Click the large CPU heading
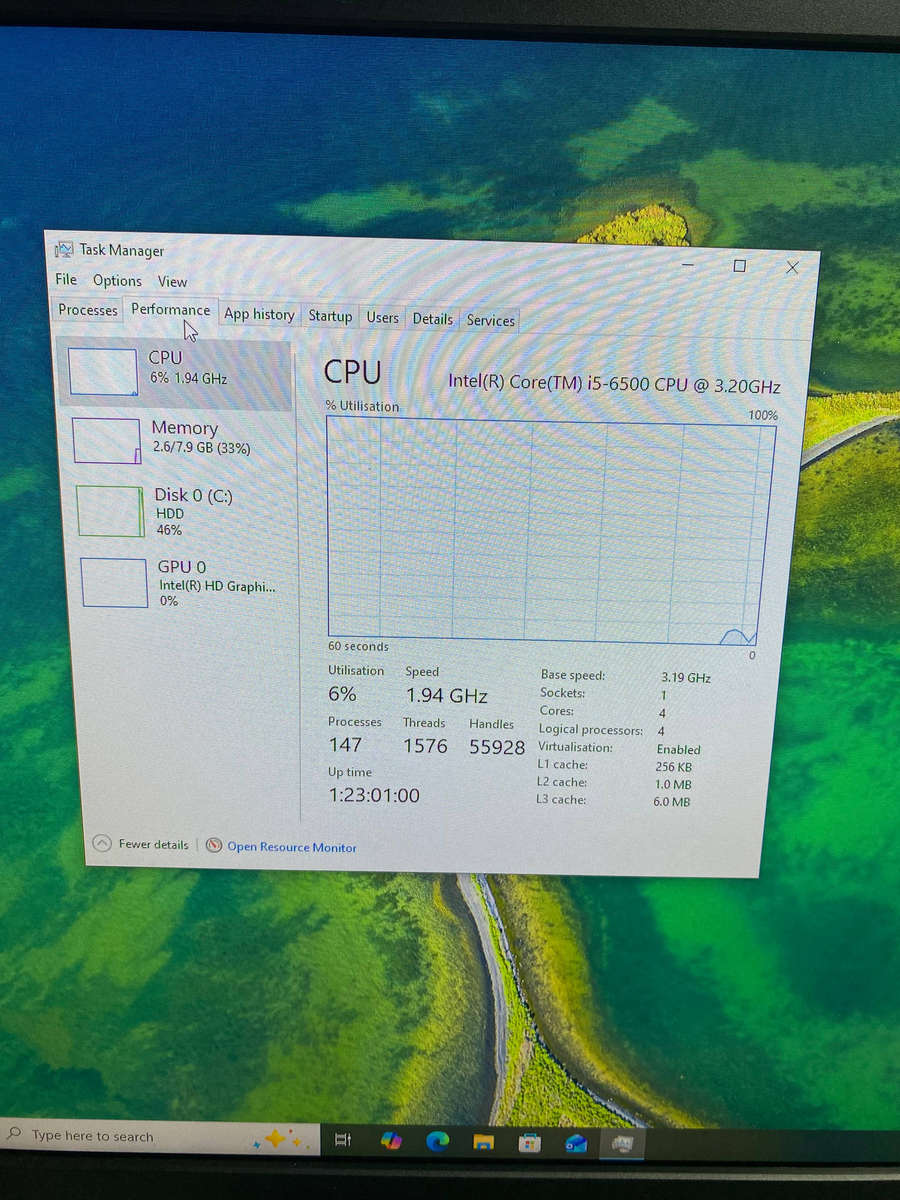 click(x=353, y=372)
